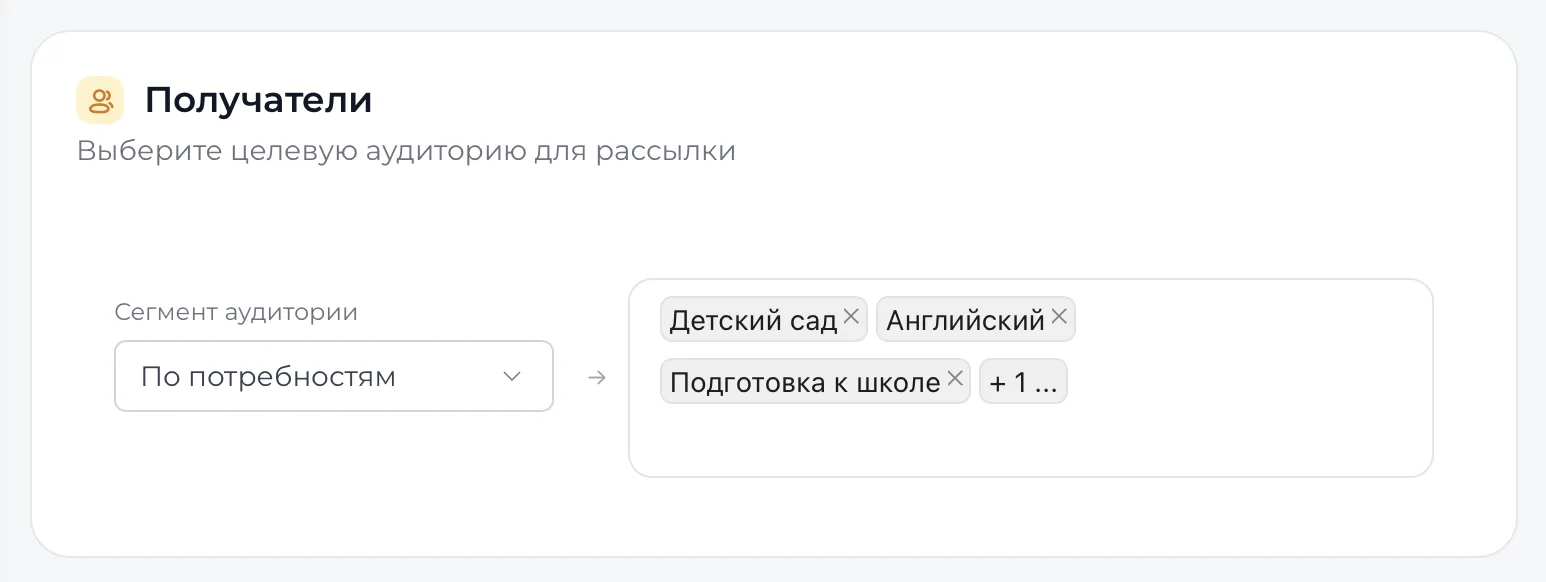The width and height of the screenshot is (1546, 582).
Task: Select the Детский сад tag label
Action: [753, 320]
